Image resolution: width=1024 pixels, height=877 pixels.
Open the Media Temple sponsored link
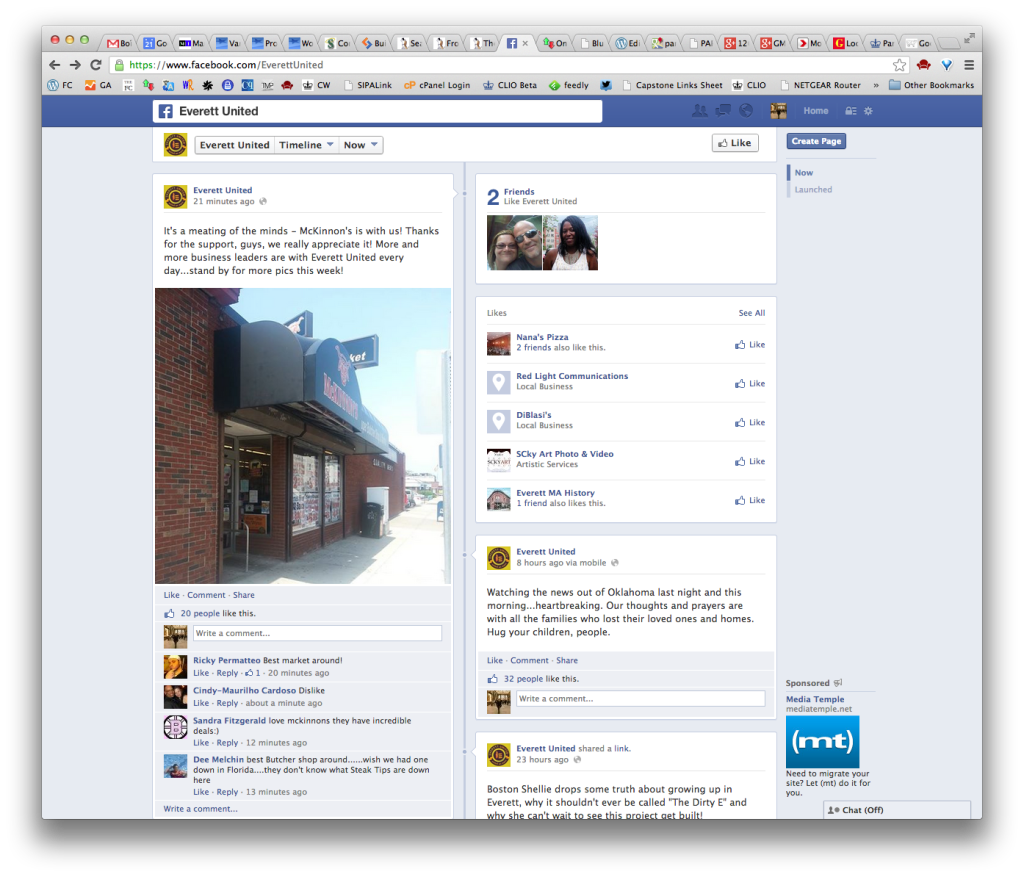click(x=815, y=699)
